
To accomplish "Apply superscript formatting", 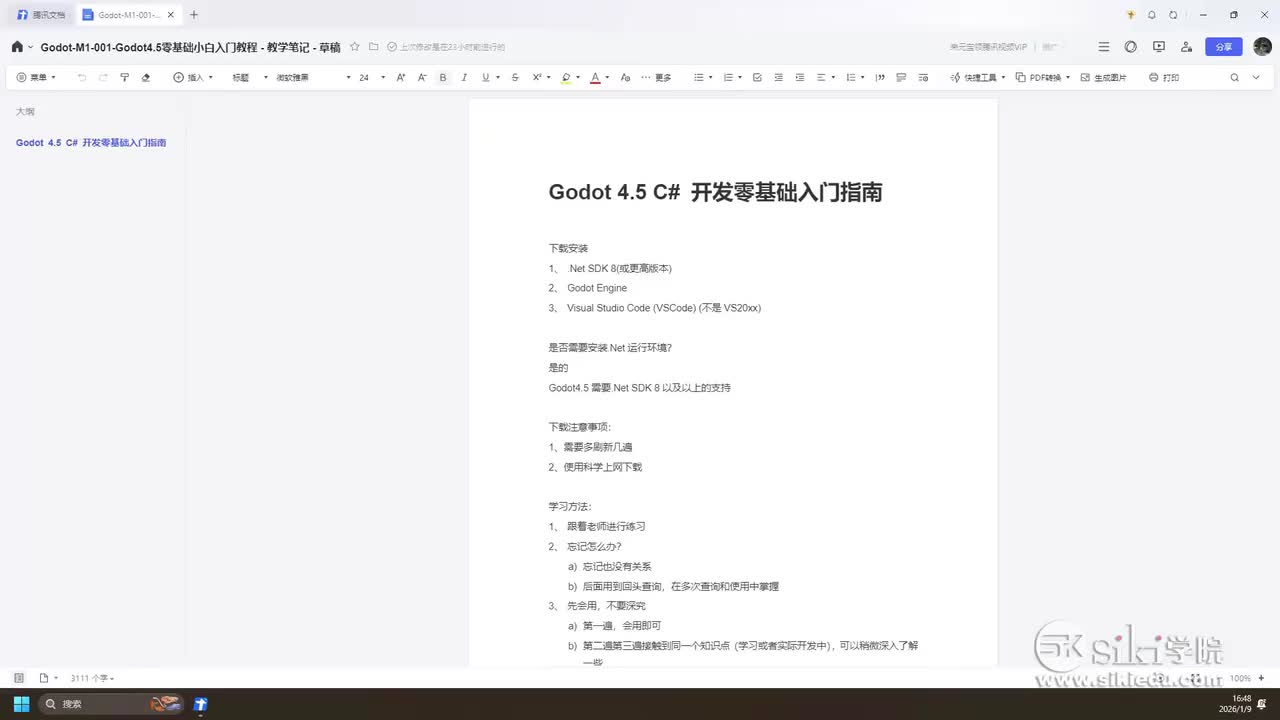I will [537, 77].
